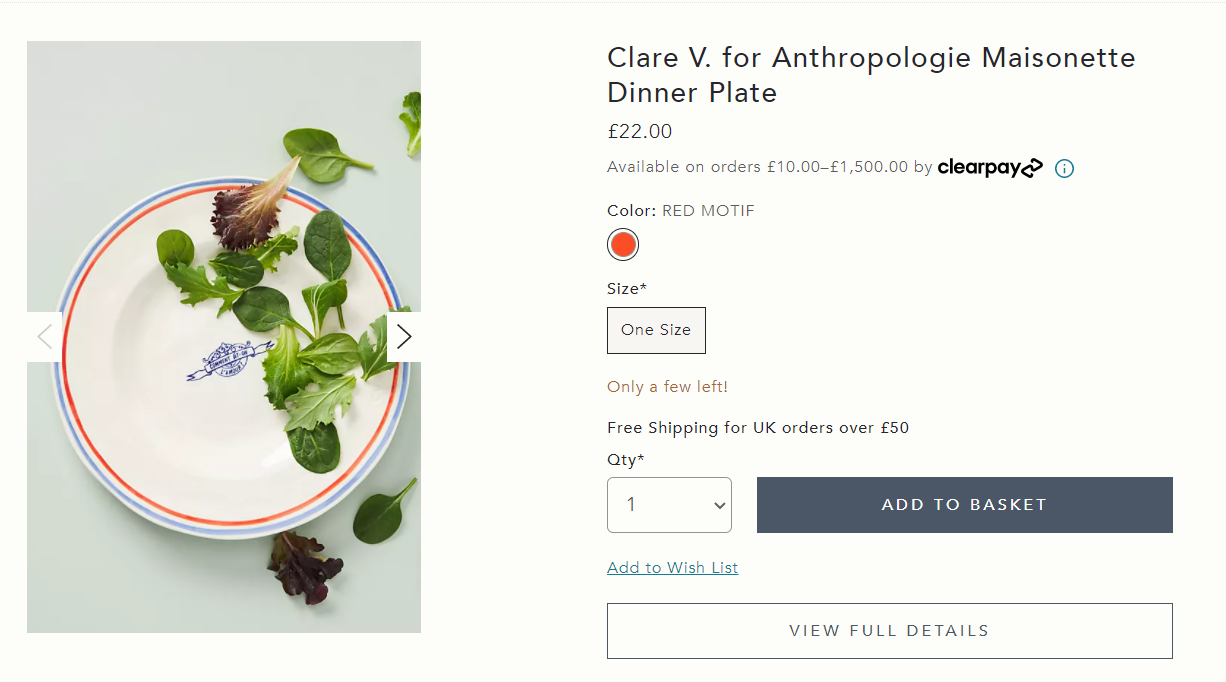Click the 'Only a few left!' notice

coord(667,387)
